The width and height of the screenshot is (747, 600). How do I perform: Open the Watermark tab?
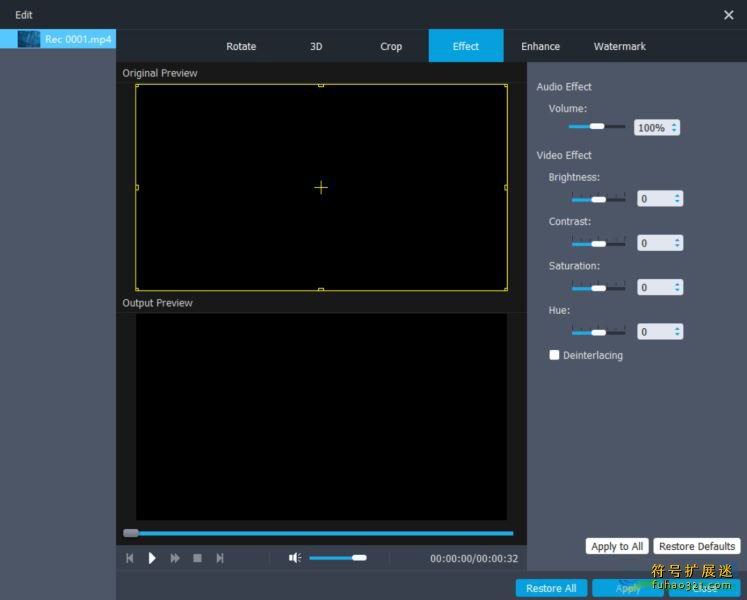tap(619, 46)
